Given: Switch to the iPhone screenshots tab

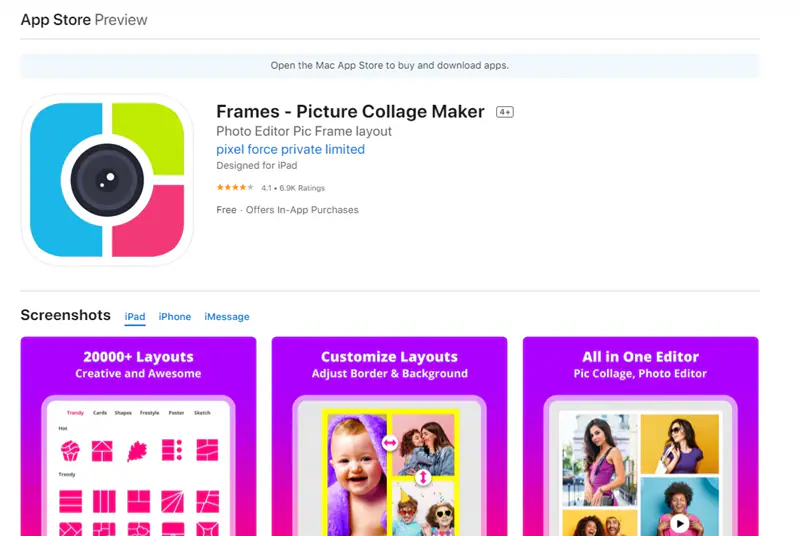Looking at the screenshot, I should (x=174, y=317).
